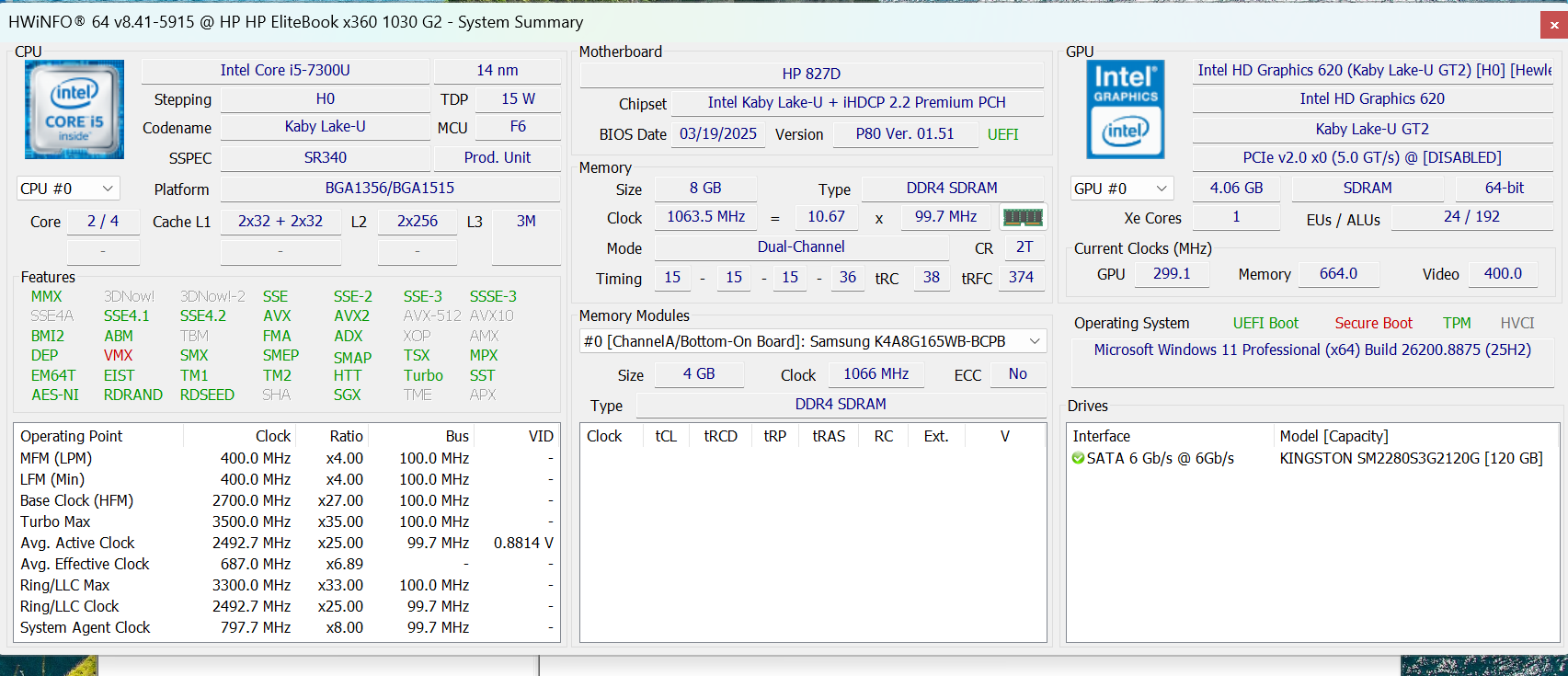Click the HVCI status label
The image size is (1568, 676).
[x=1517, y=324]
